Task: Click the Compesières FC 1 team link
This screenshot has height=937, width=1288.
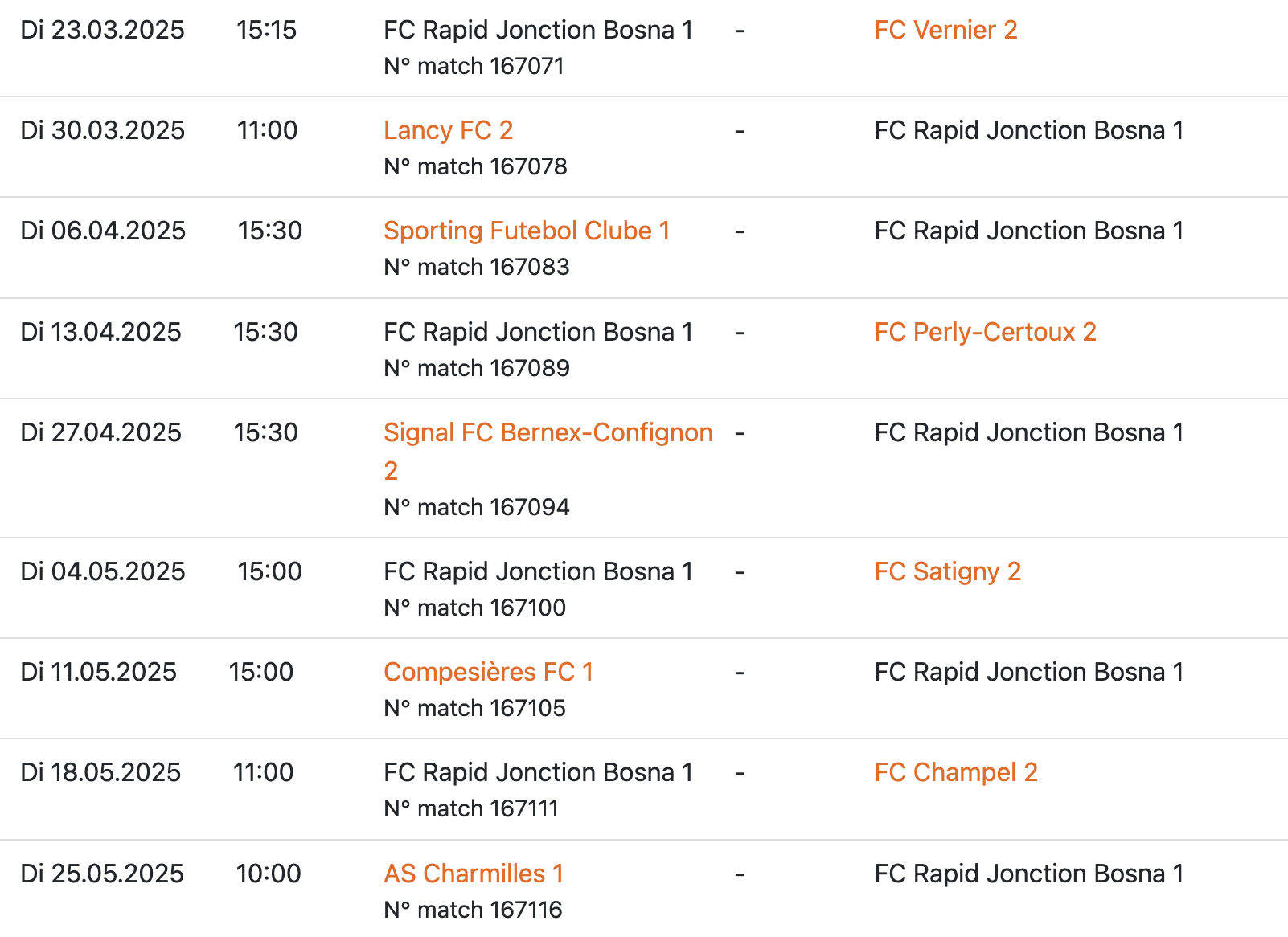Action: click(x=488, y=672)
